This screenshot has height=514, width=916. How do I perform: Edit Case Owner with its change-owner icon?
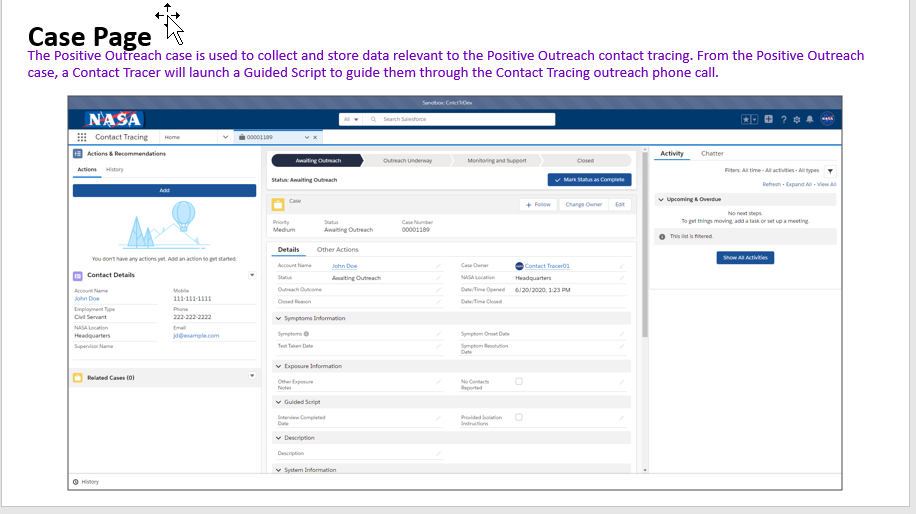click(622, 266)
